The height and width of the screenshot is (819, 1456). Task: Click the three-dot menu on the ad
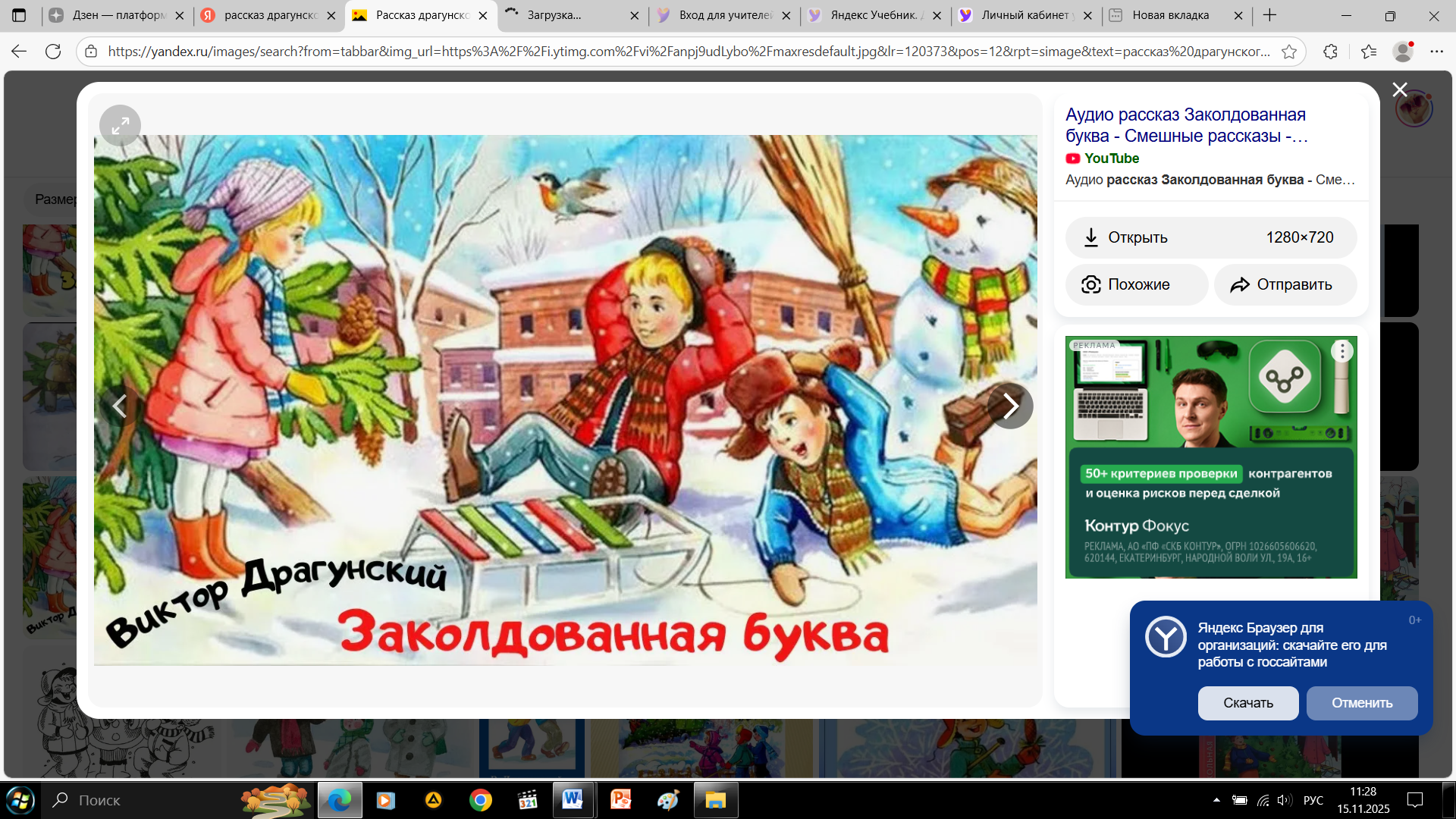coord(1342,351)
